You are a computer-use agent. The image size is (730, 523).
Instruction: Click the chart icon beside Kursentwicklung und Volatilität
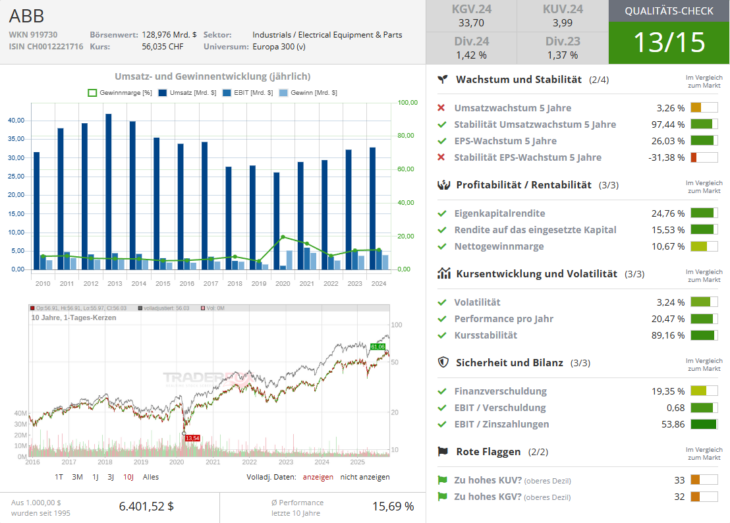click(x=442, y=273)
